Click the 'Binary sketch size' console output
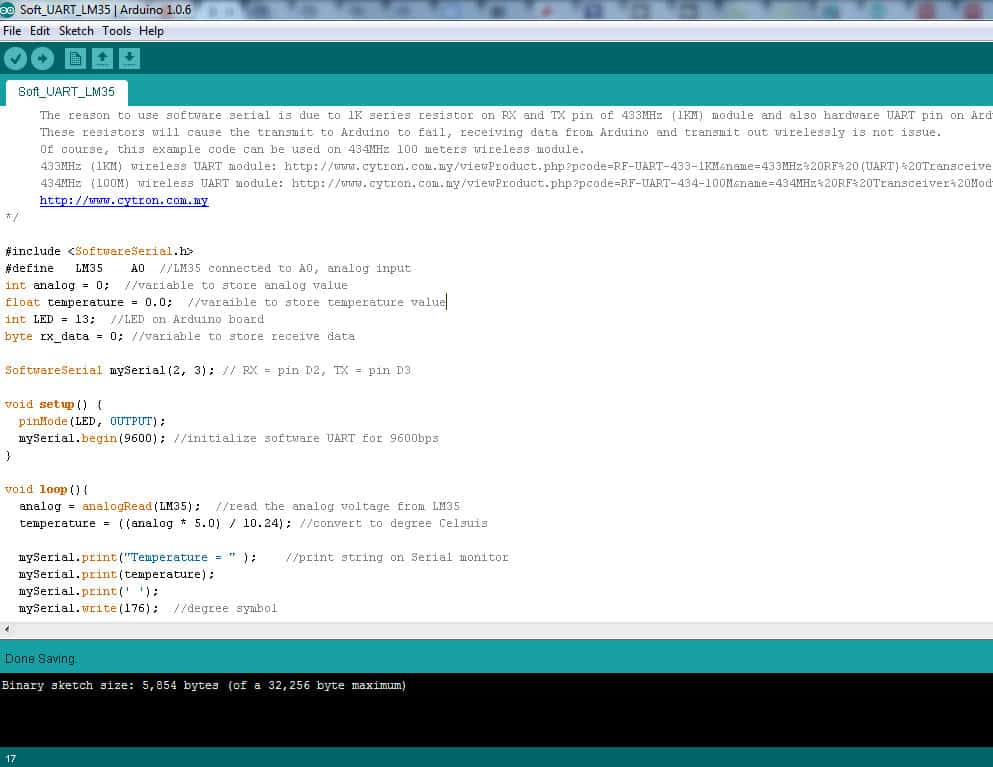Screen dimensions: 993x767 tap(204, 685)
